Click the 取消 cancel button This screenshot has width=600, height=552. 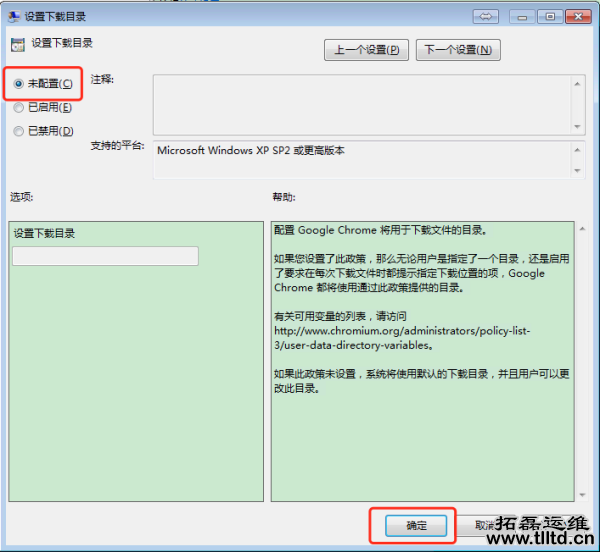[485, 525]
